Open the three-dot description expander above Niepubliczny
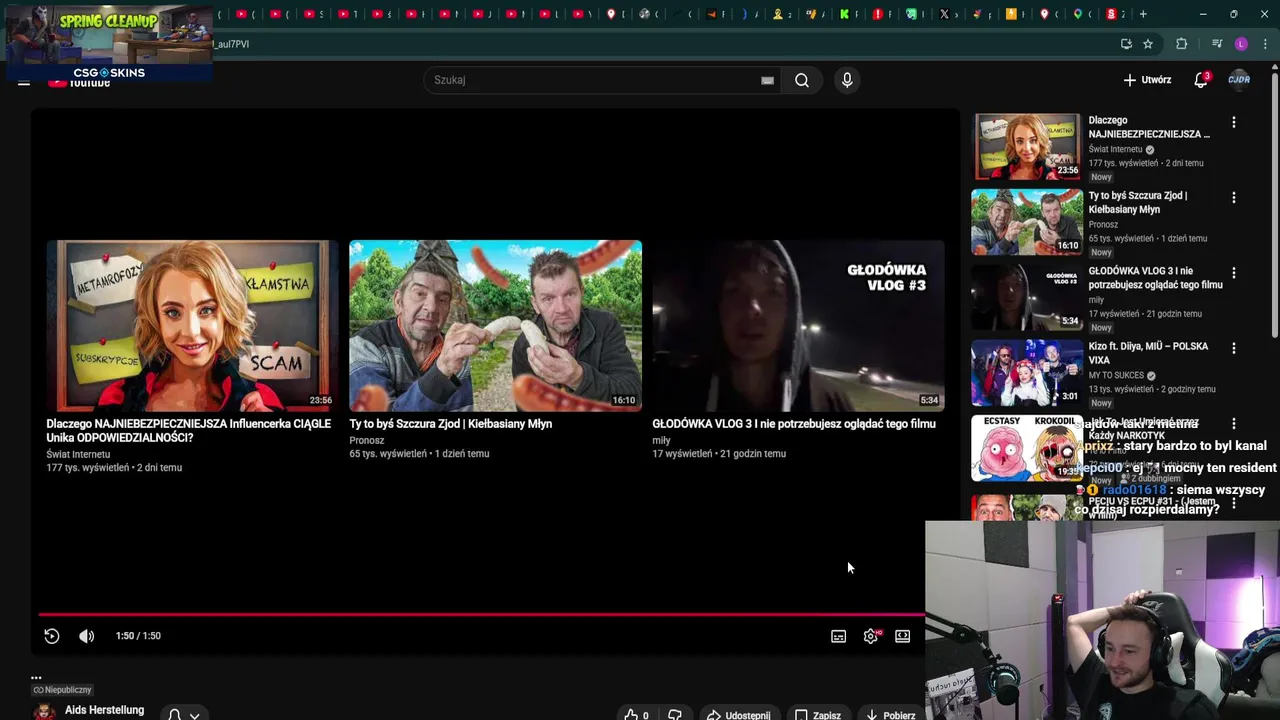Image resolution: width=1280 pixels, height=720 pixels. pyautogui.click(x=36, y=677)
